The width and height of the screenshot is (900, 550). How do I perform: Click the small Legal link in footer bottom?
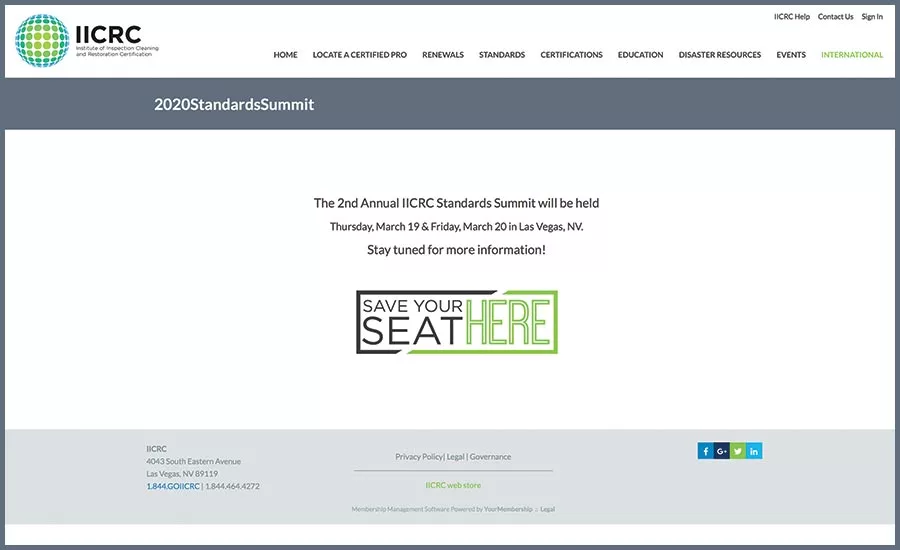tap(548, 509)
